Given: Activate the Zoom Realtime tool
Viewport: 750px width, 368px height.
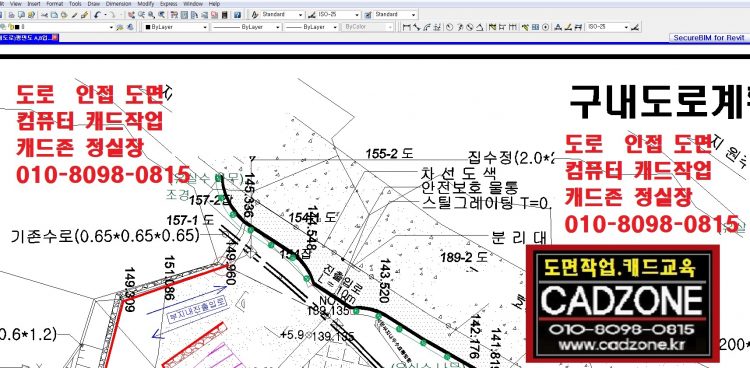Looking at the screenshot, I should 142,15.
